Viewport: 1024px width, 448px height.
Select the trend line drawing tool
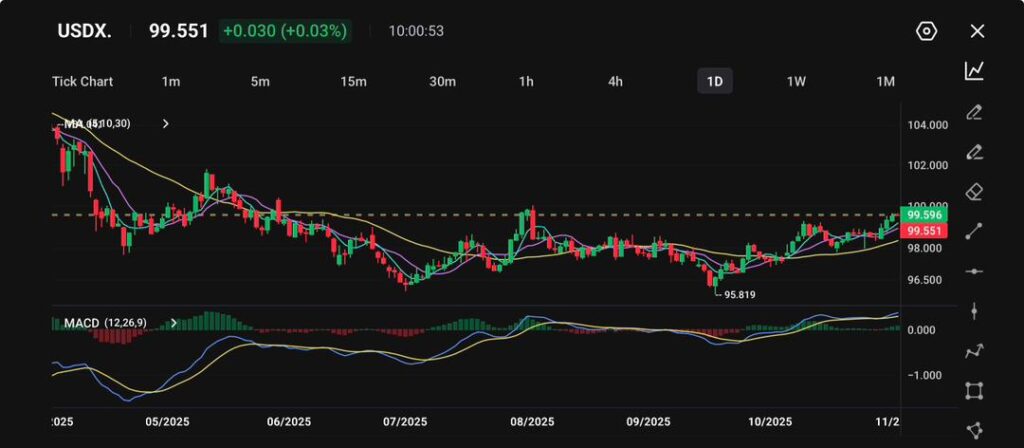pyautogui.click(x=974, y=231)
